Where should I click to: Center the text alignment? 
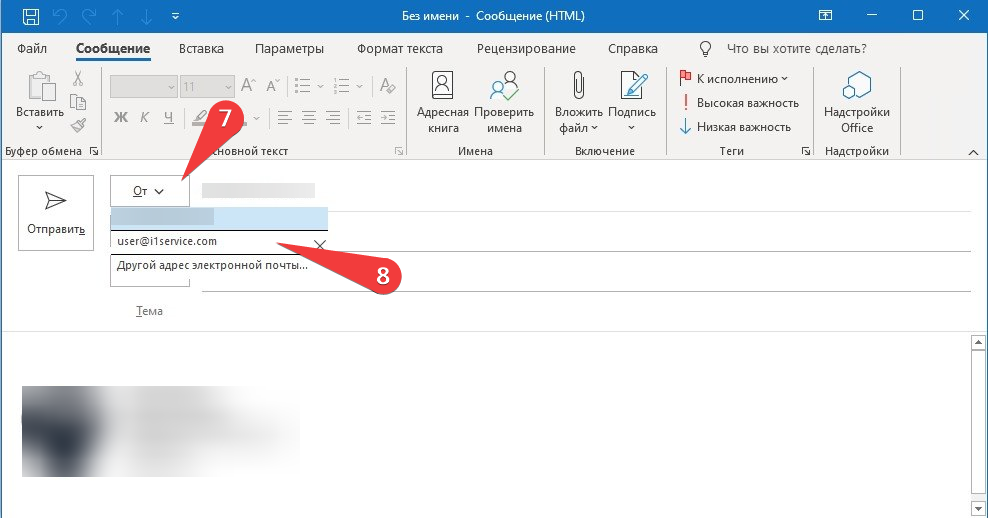(x=309, y=117)
